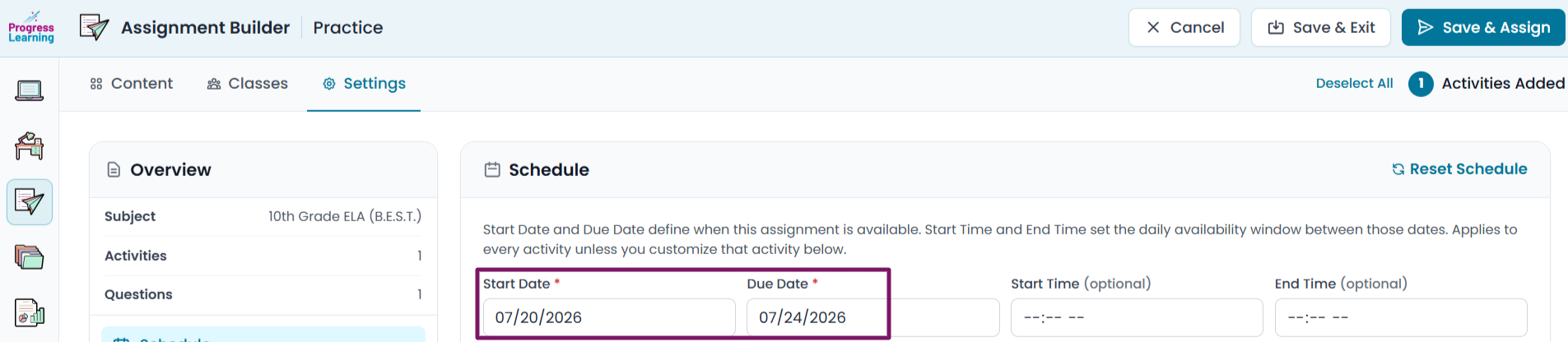Click Save & Assign button
This screenshot has height=342, width=1568.
click(x=1484, y=27)
